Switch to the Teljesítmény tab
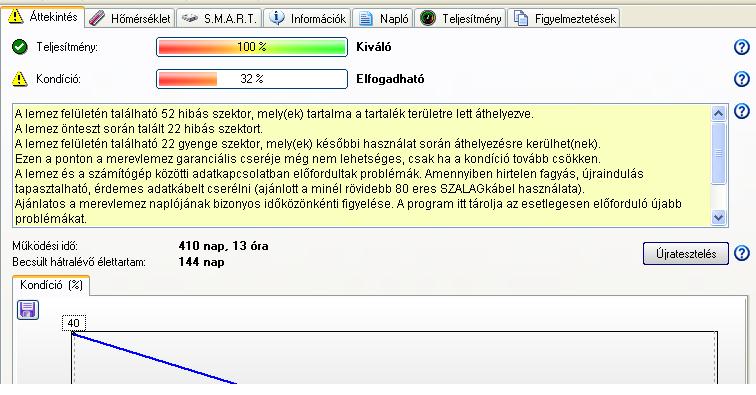 [x=460, y=18]
